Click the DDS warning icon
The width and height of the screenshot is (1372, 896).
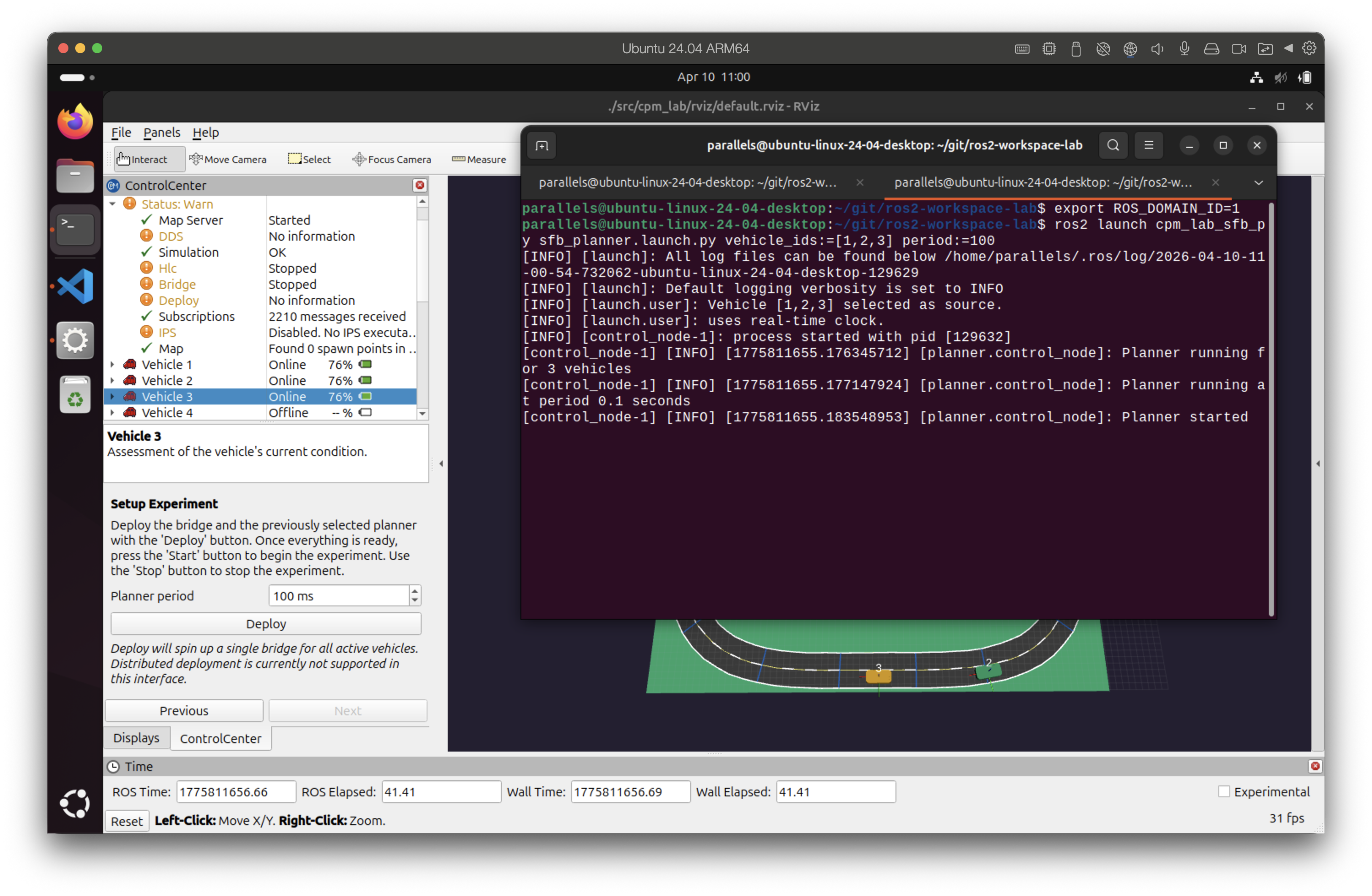coord(147,236)
